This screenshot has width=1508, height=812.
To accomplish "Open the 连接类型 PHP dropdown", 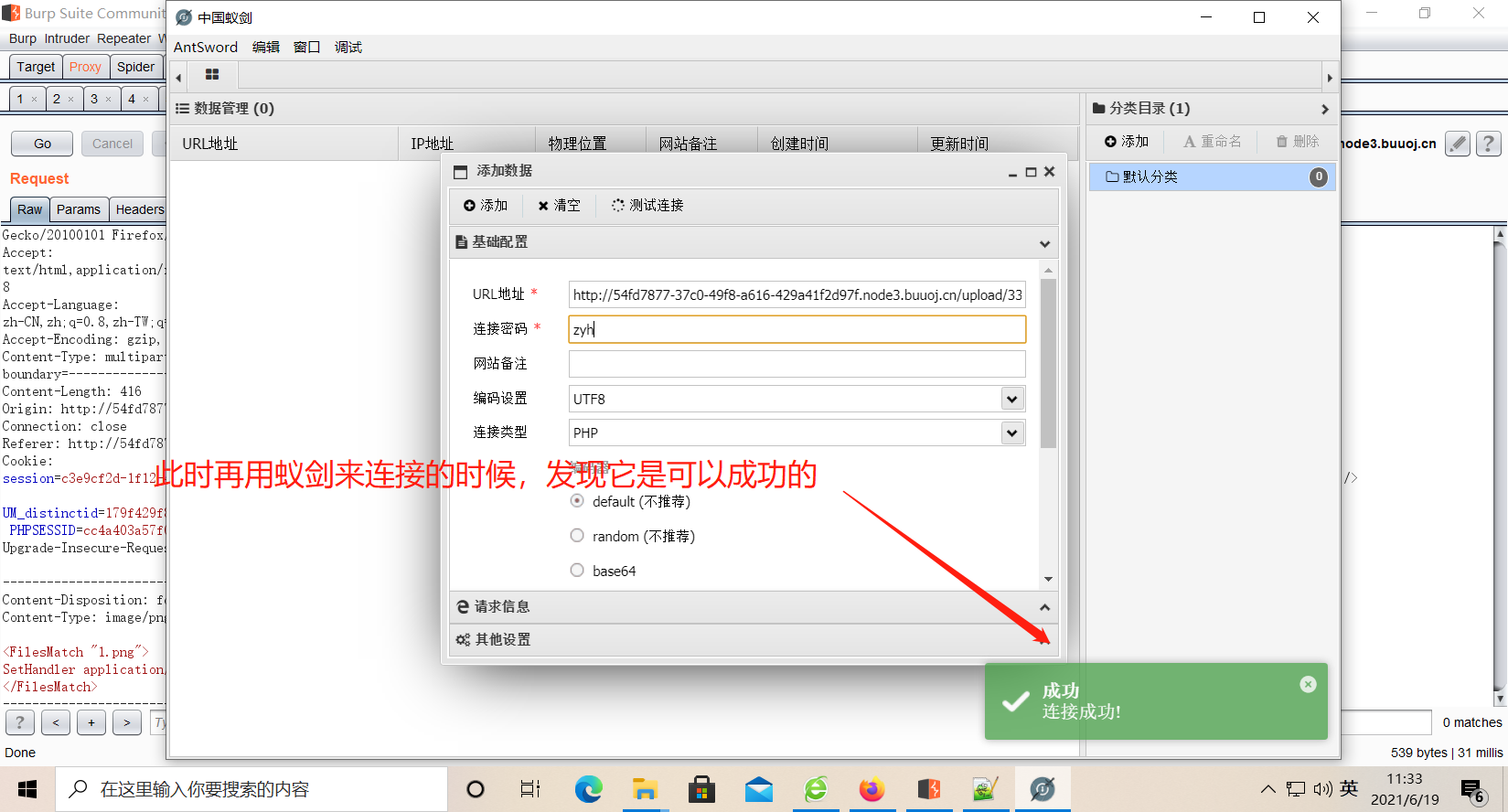I will (x=1011, y=433).
